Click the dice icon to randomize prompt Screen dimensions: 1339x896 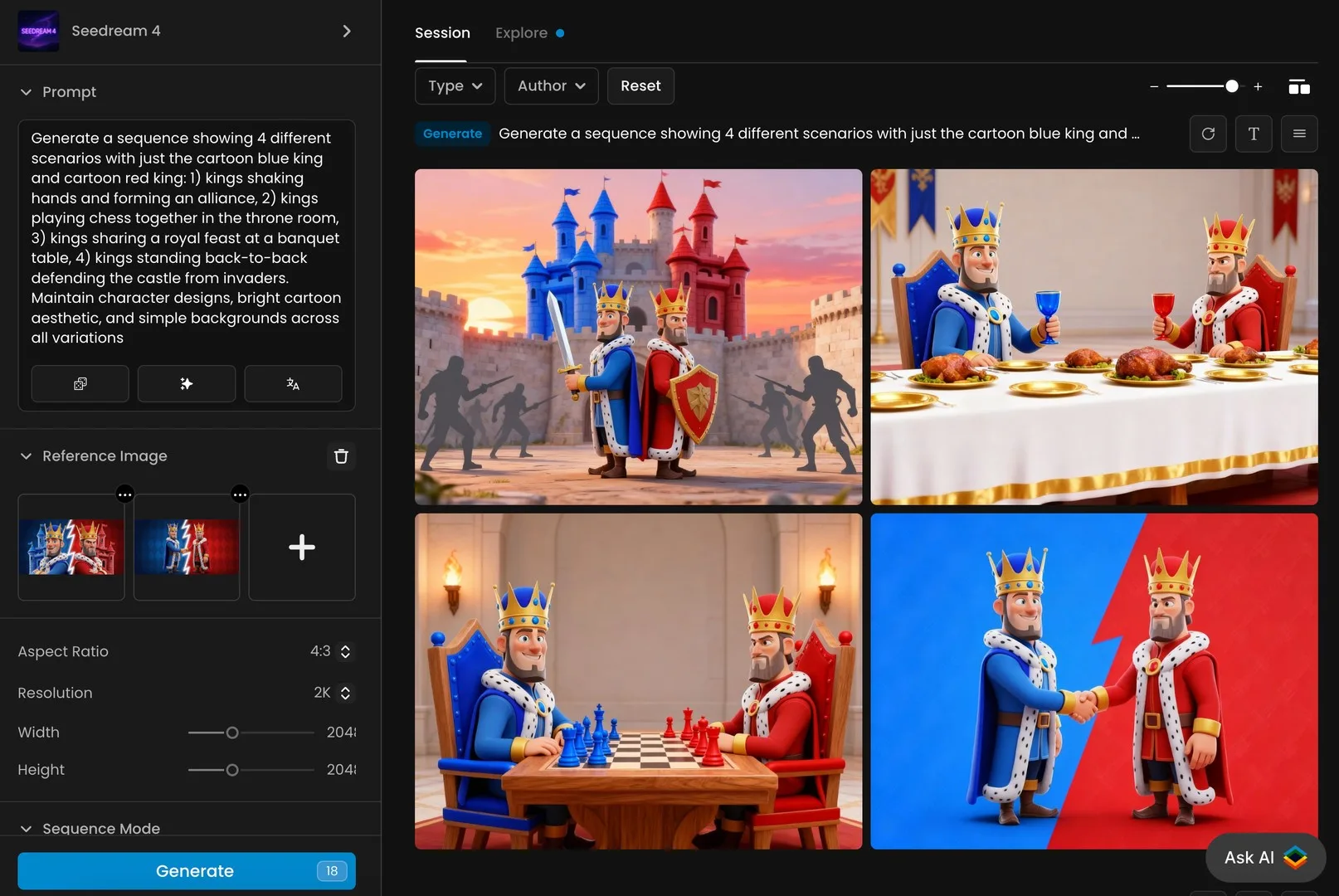pyautogui.click(x=80, y=383)
